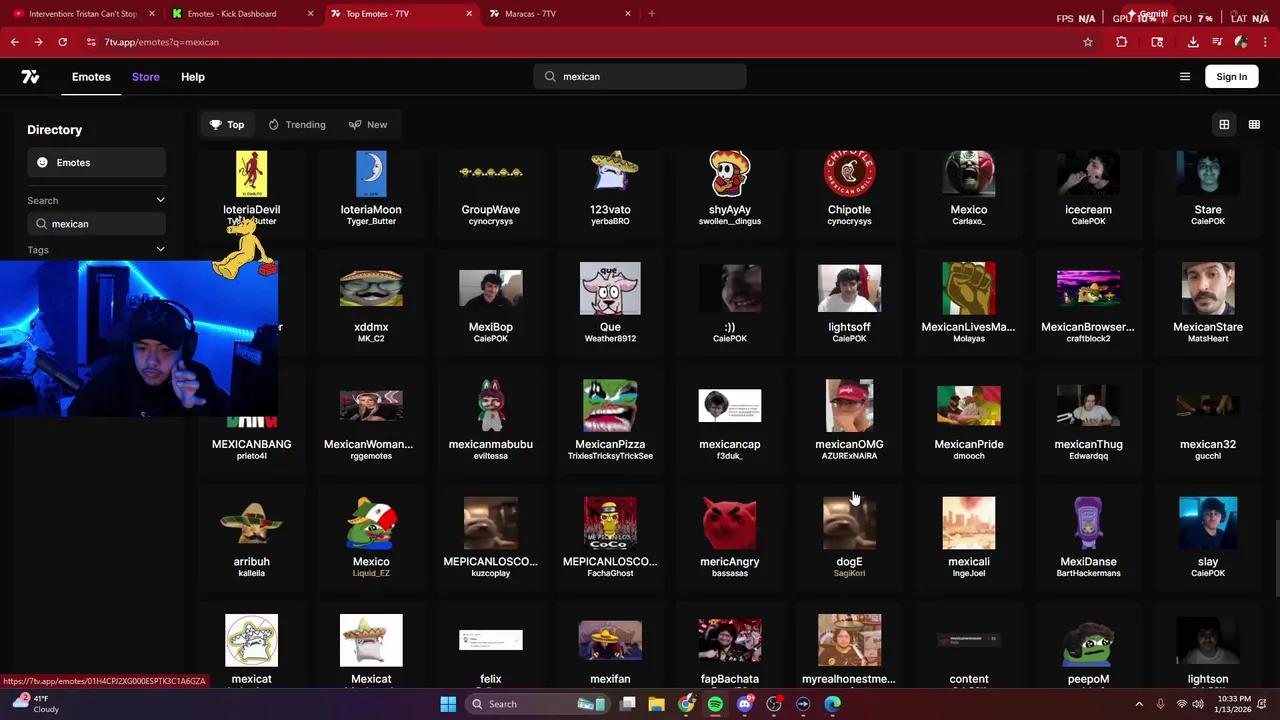The width and height of the screenshot is (1280, 720).
Task: Open the MexicanPizza emote
Action: click(x=610, y=421)
